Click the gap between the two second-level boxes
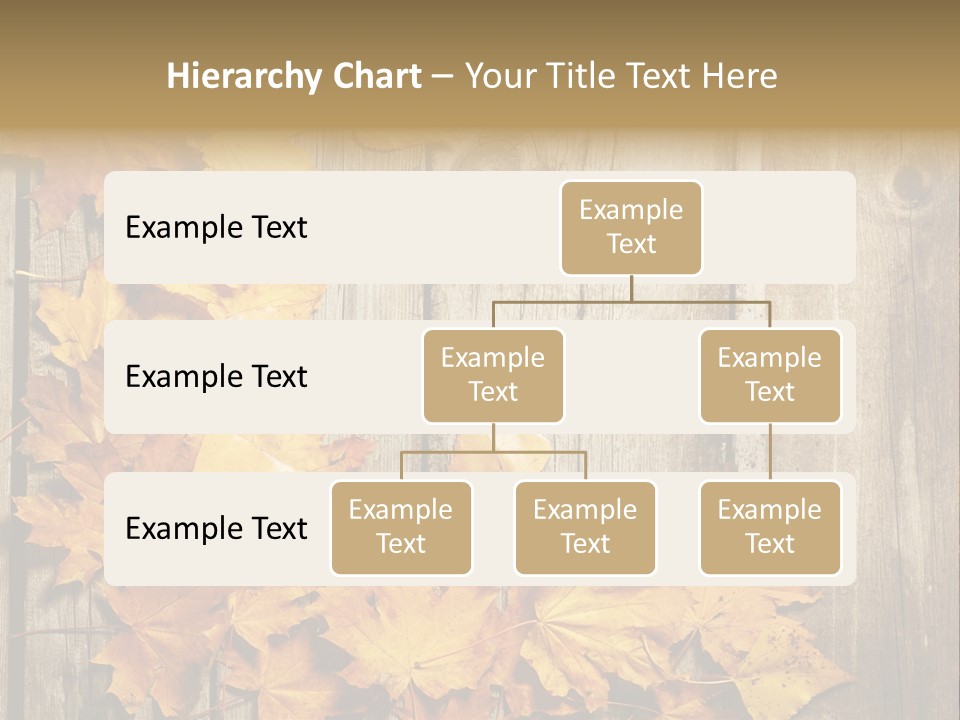Viewport: 960px width, 720px height. (x=631, y=377)
